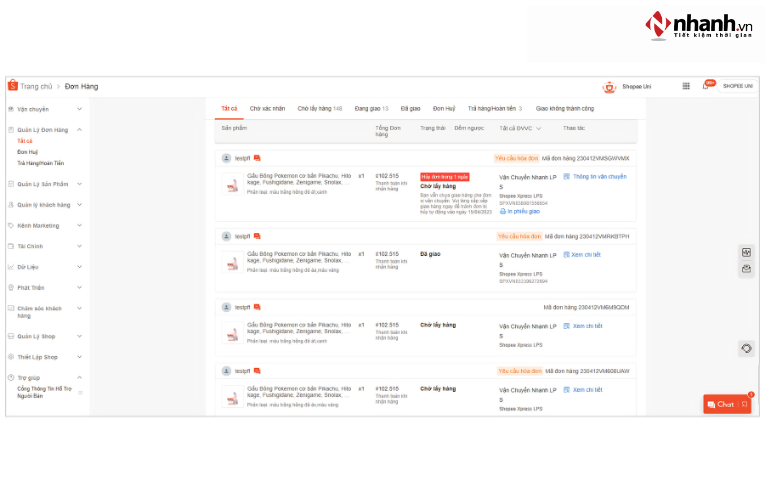Expand the Phát Triển section
This screenshot has height=478, width=765.
click(80, 288)
